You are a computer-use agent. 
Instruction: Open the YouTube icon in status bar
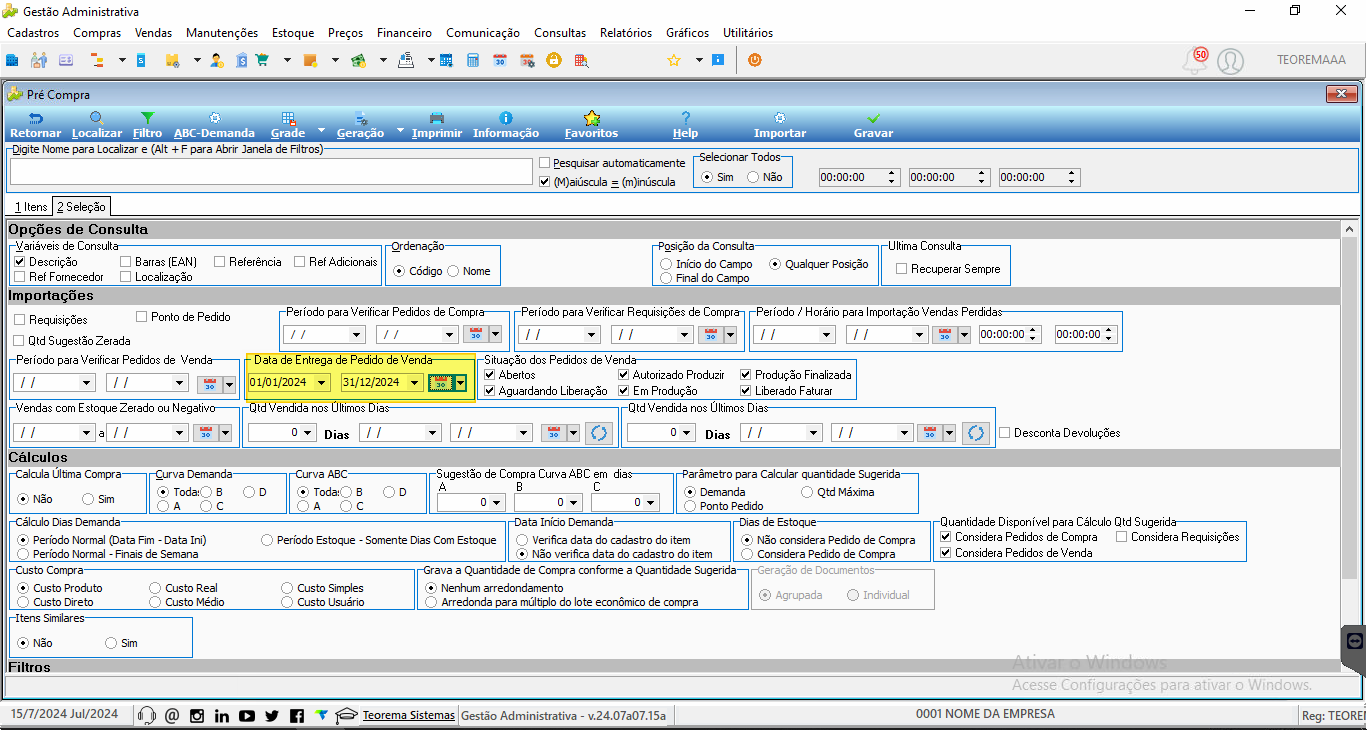pos(247,715)
